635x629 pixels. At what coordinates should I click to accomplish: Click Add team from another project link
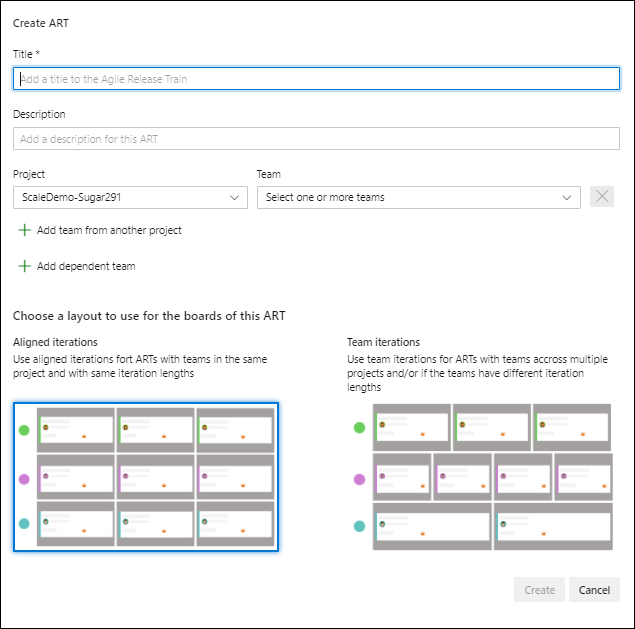[109, 230]
